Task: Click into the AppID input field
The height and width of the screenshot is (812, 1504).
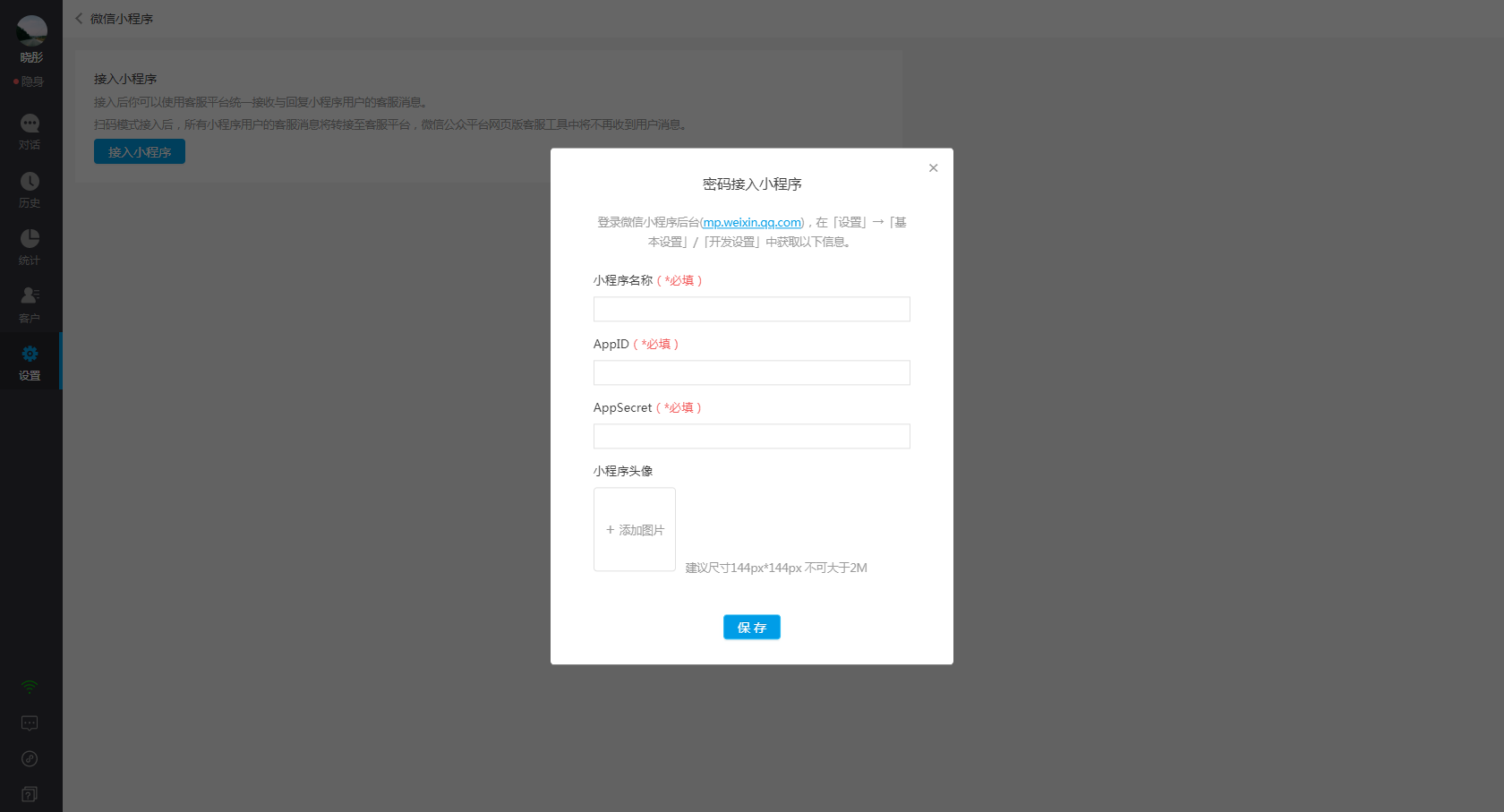Action: (751, 372)
